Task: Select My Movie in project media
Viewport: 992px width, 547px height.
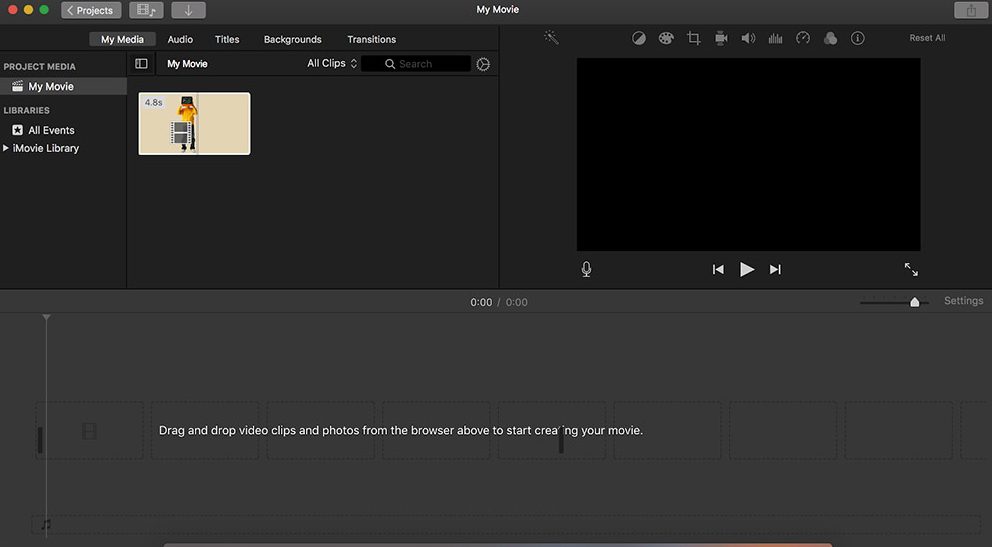Action: pos(63,87)
